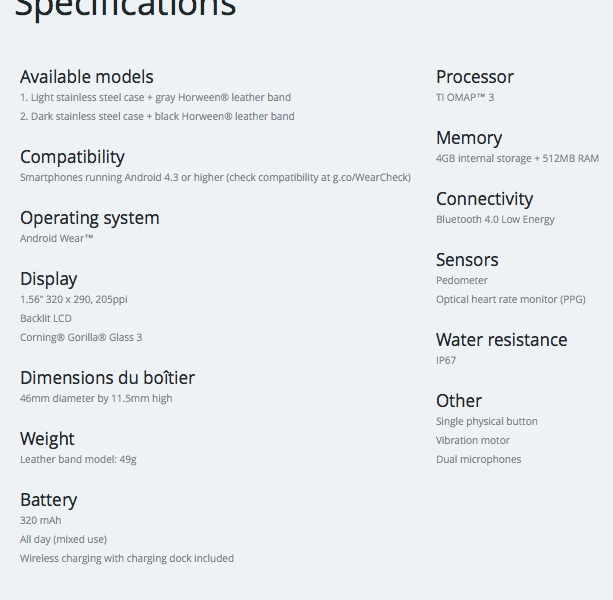Click the Wireless charging with charging dock line
Image resolution: width=613 pixels, height=600 pixels.
tap(127, 558)
